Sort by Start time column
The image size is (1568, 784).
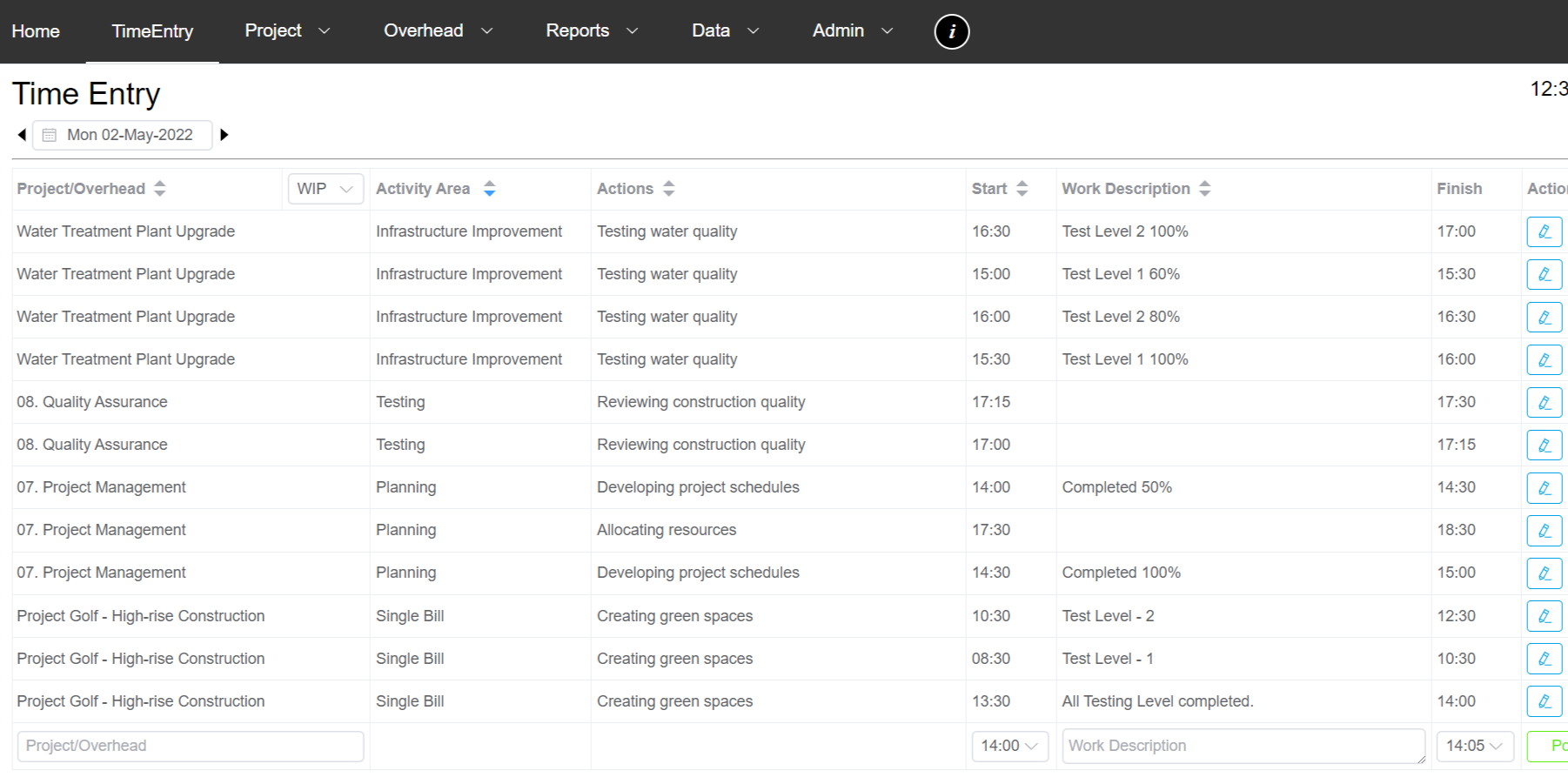click(1022, 189)
